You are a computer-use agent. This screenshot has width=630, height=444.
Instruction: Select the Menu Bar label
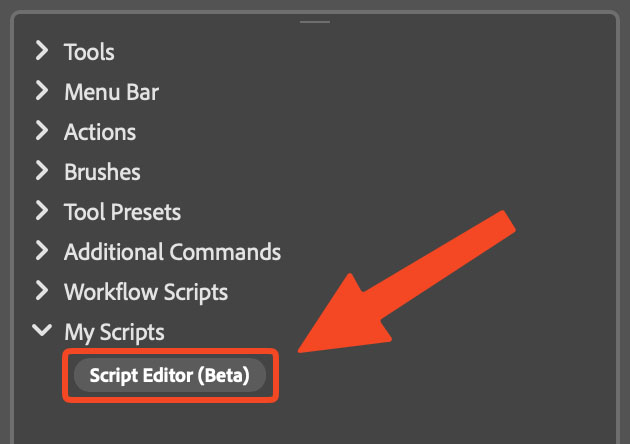tap(112, 92)
